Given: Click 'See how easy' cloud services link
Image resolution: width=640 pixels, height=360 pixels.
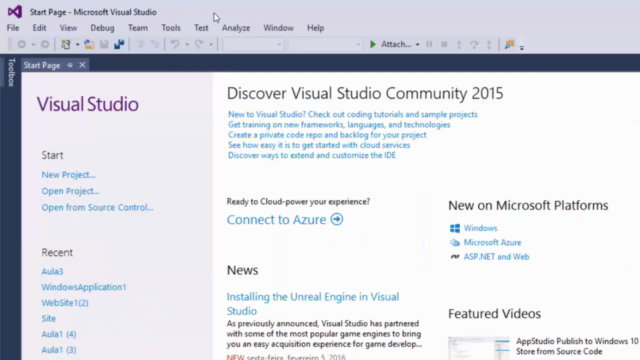Looking at the screenshot, I should click(319, 145).
